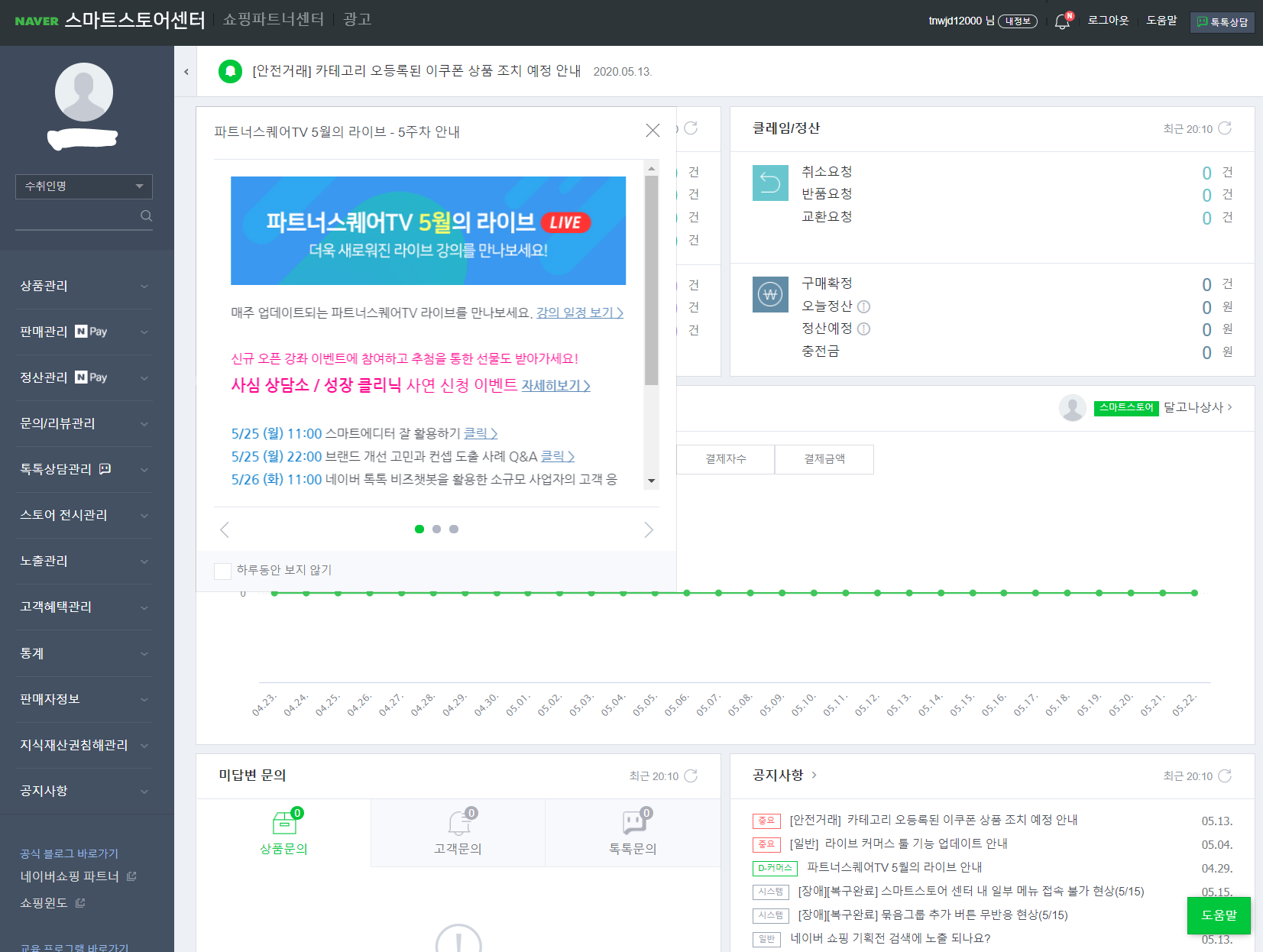1263x952 pixels.
Task: Collapse the sidebar with the arrow icon
Action: [186, 72]
